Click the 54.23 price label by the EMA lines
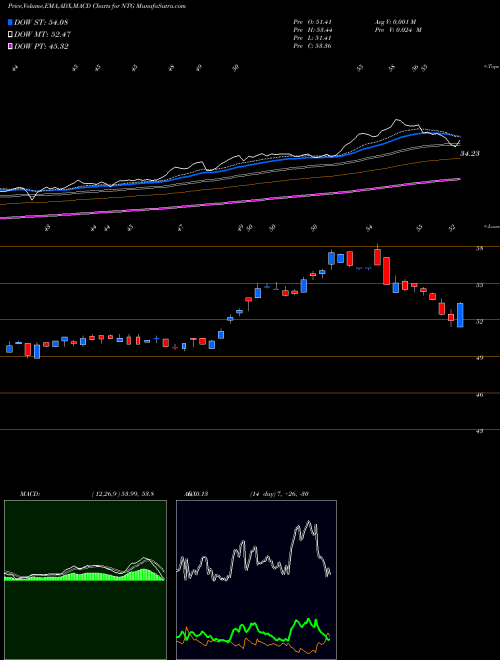Image resolution: width=500 pixels, height=660 pixels. [x=470, y=154]
